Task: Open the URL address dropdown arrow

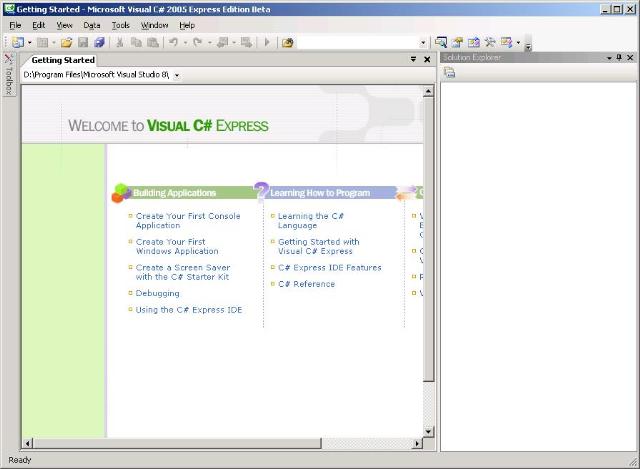Action: pyautogui.click(x=177, y=75)
